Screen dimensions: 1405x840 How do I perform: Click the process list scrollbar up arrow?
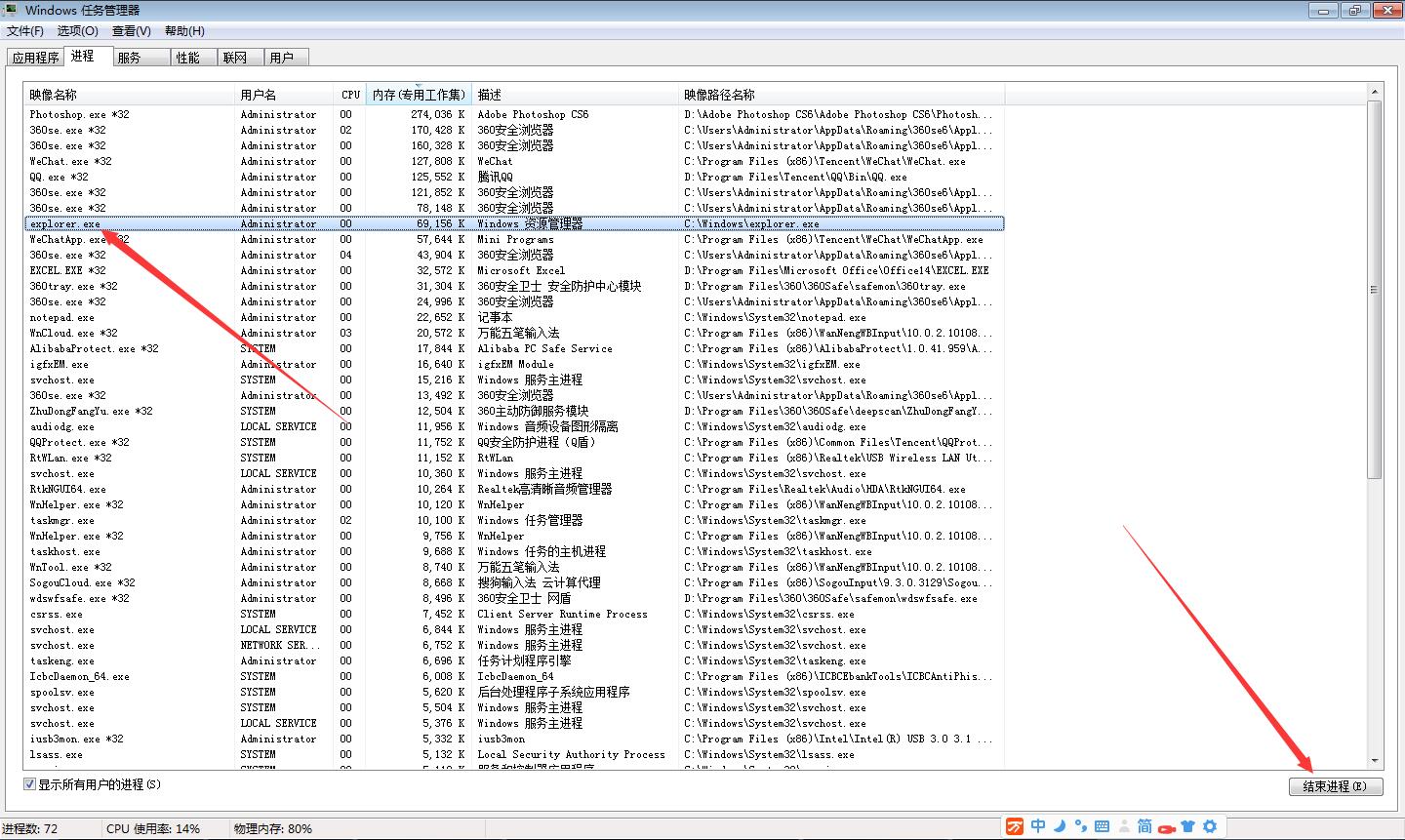tap(1375, 94)
